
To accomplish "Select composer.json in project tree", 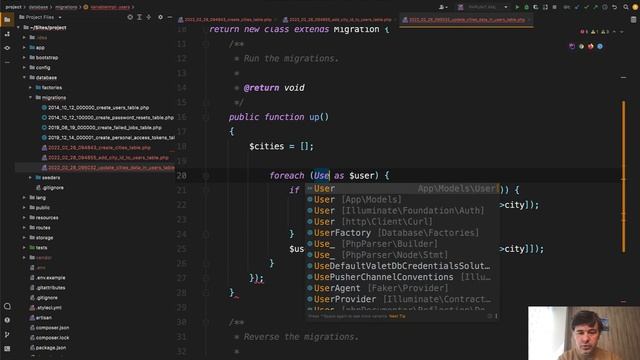I will [52, 328].
